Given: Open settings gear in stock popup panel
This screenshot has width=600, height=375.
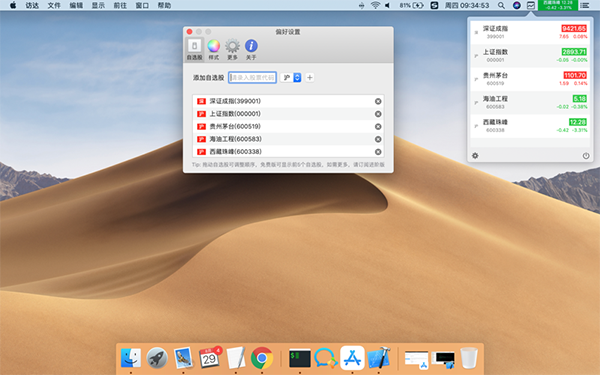Looking at the screenshot, I should coord(475,155).
